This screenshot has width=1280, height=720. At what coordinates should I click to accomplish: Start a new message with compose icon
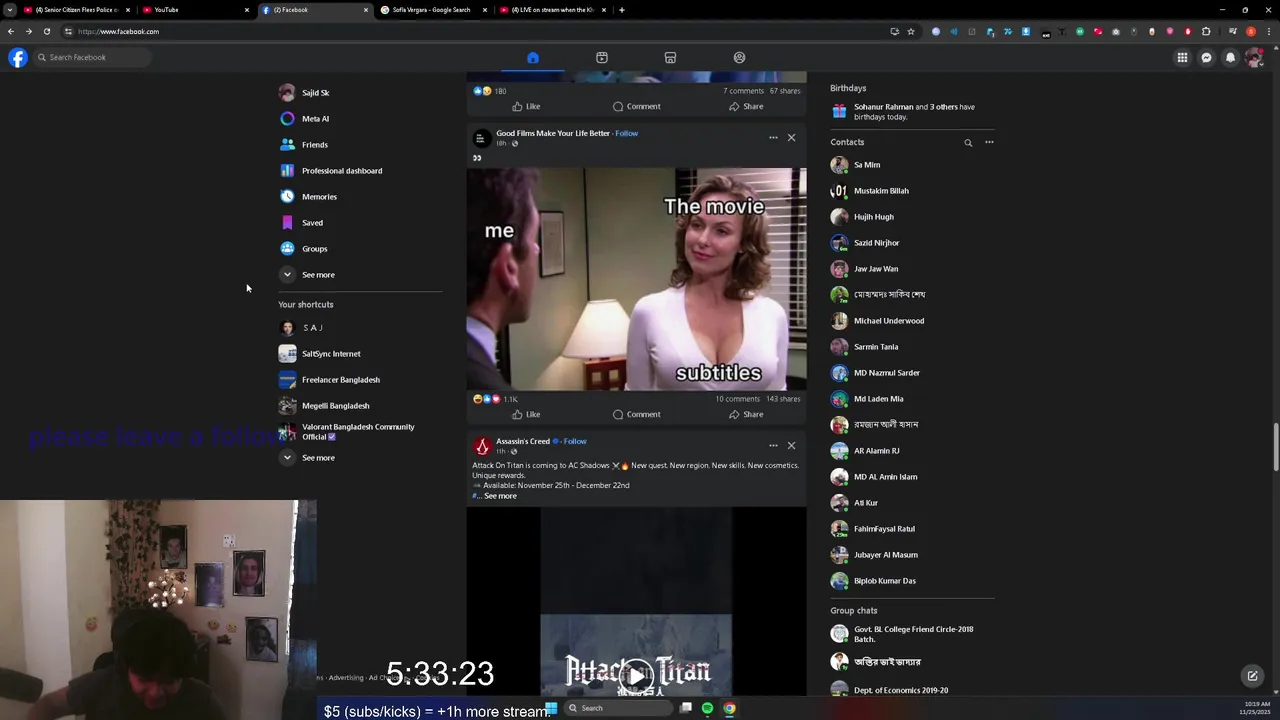tap(1252, 676)
